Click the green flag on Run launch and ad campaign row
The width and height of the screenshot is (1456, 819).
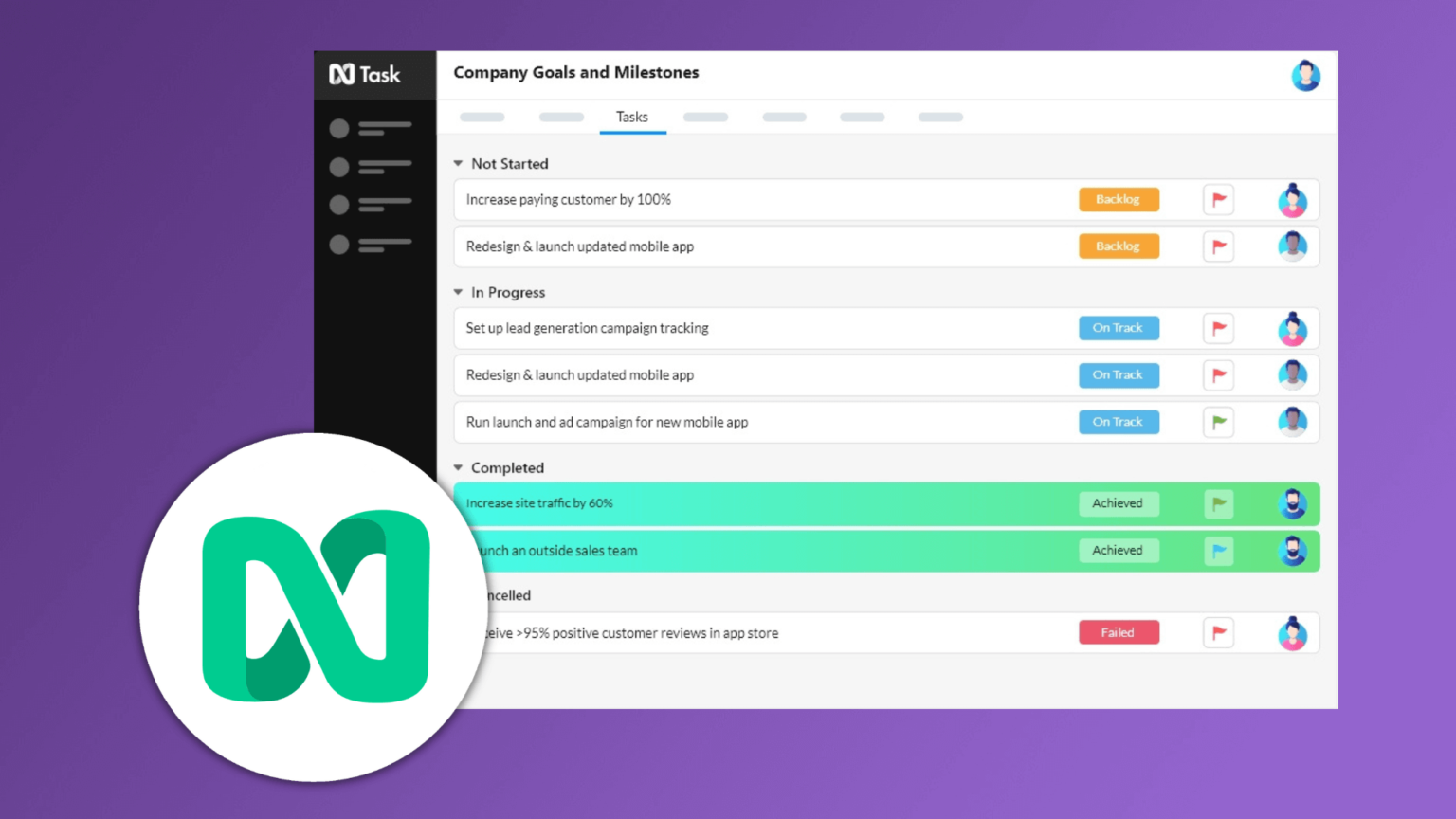[x=1219, y=422]
